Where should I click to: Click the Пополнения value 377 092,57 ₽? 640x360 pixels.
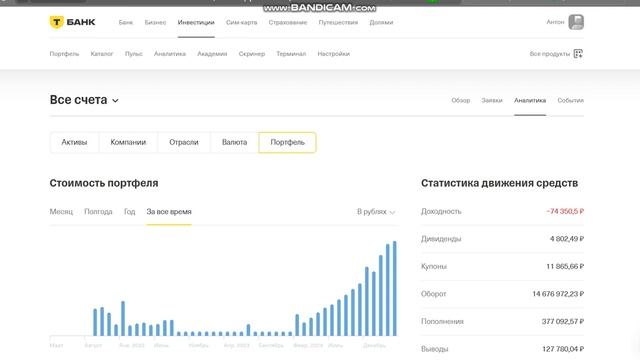563,322
